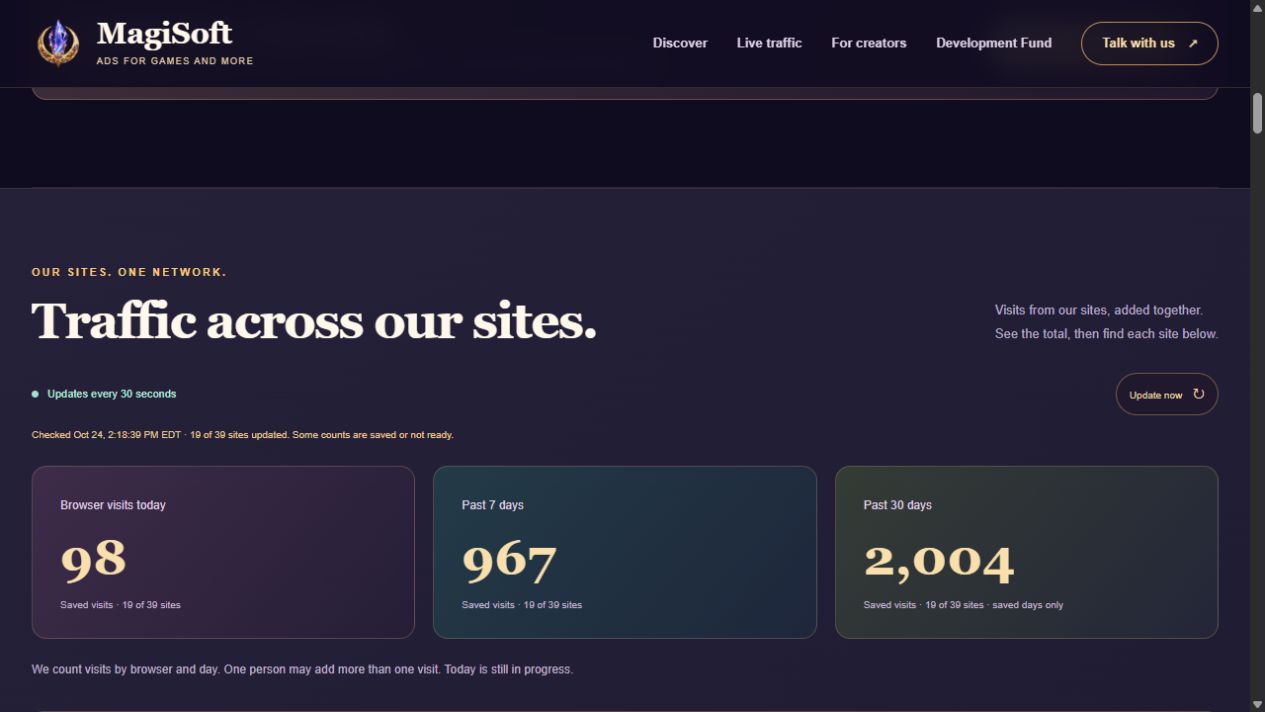Click the MagiSoft crystal logo icon

point(58,43)
